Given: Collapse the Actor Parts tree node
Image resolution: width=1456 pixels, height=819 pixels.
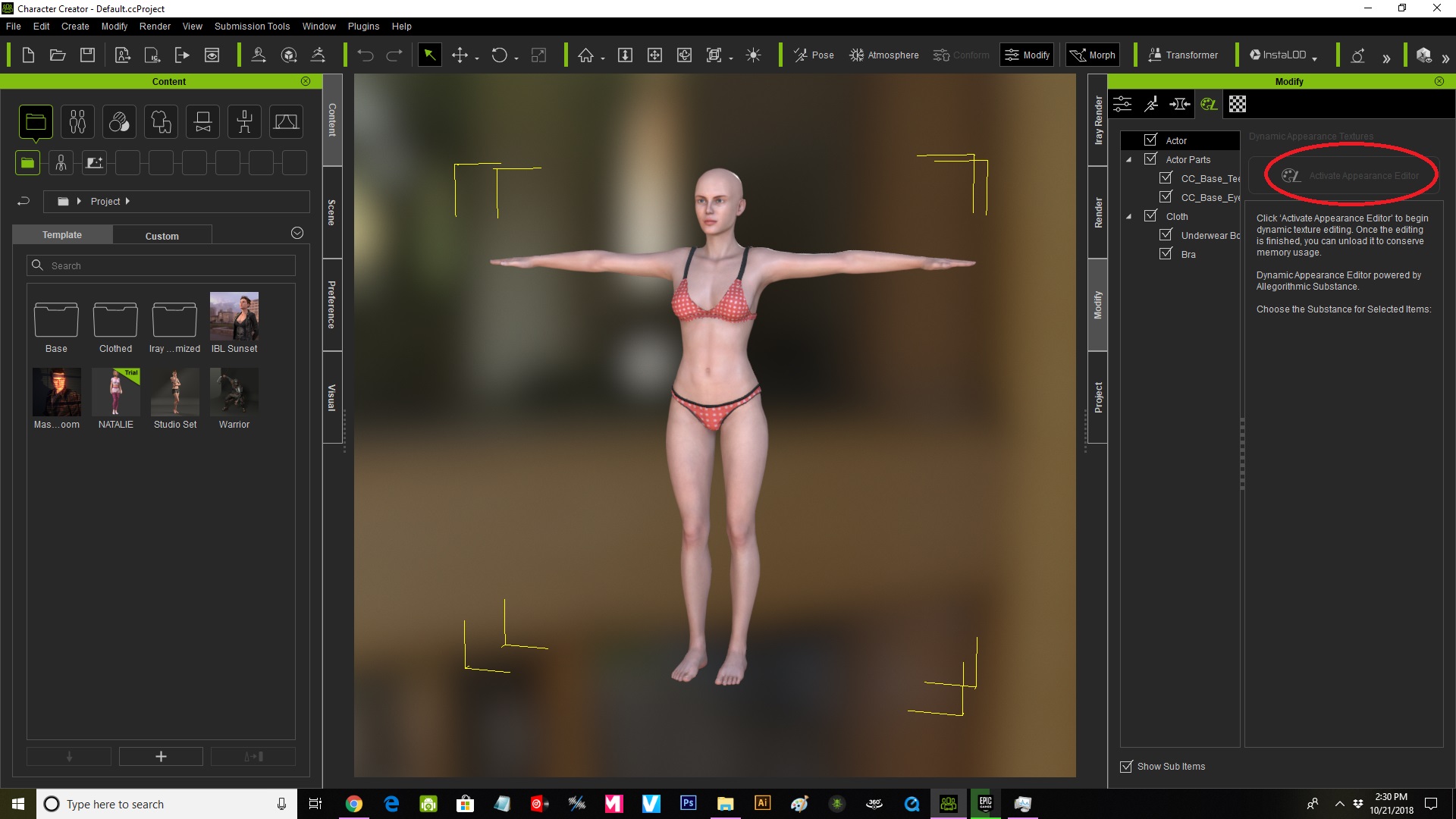Looking at the screenshot, I should (1129, 160).
